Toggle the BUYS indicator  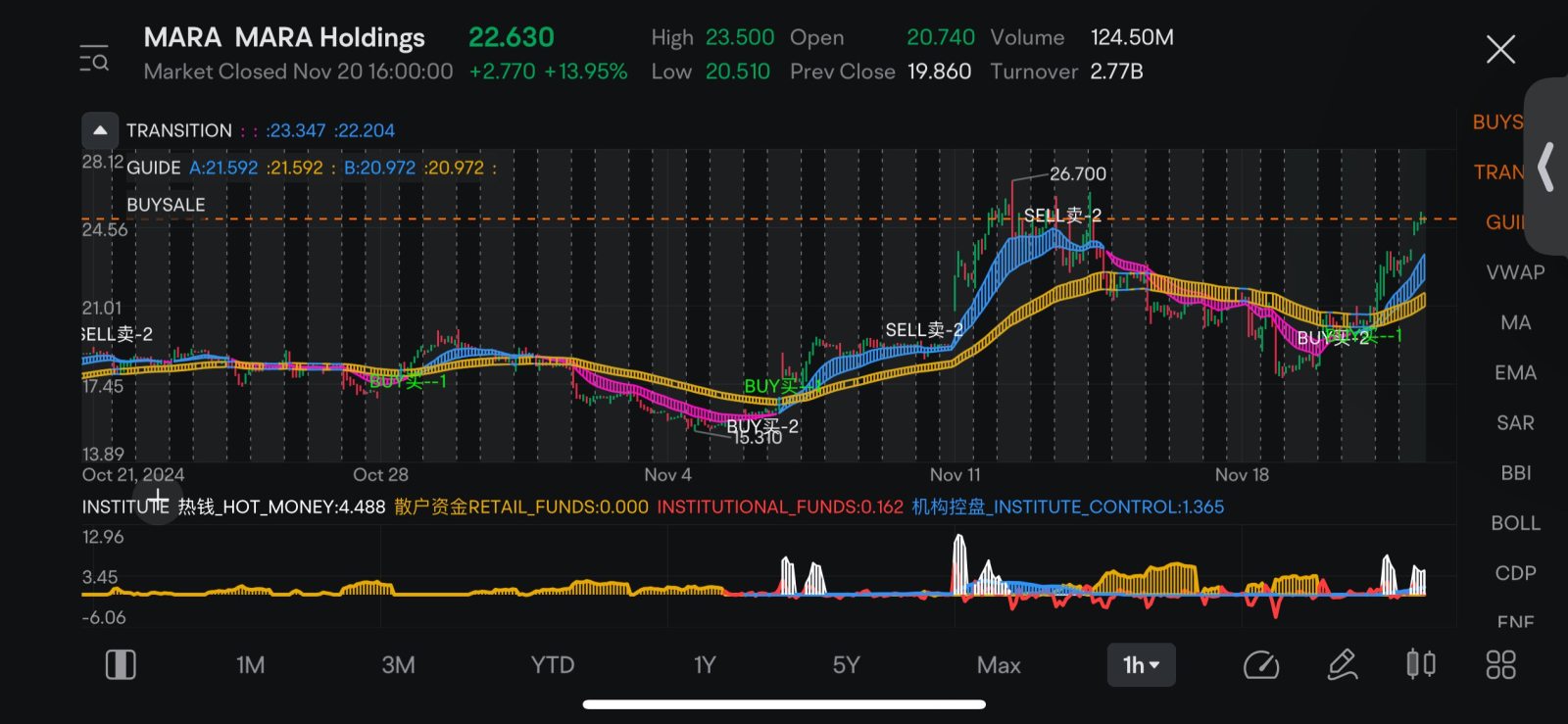click(x=1497, y=122)
